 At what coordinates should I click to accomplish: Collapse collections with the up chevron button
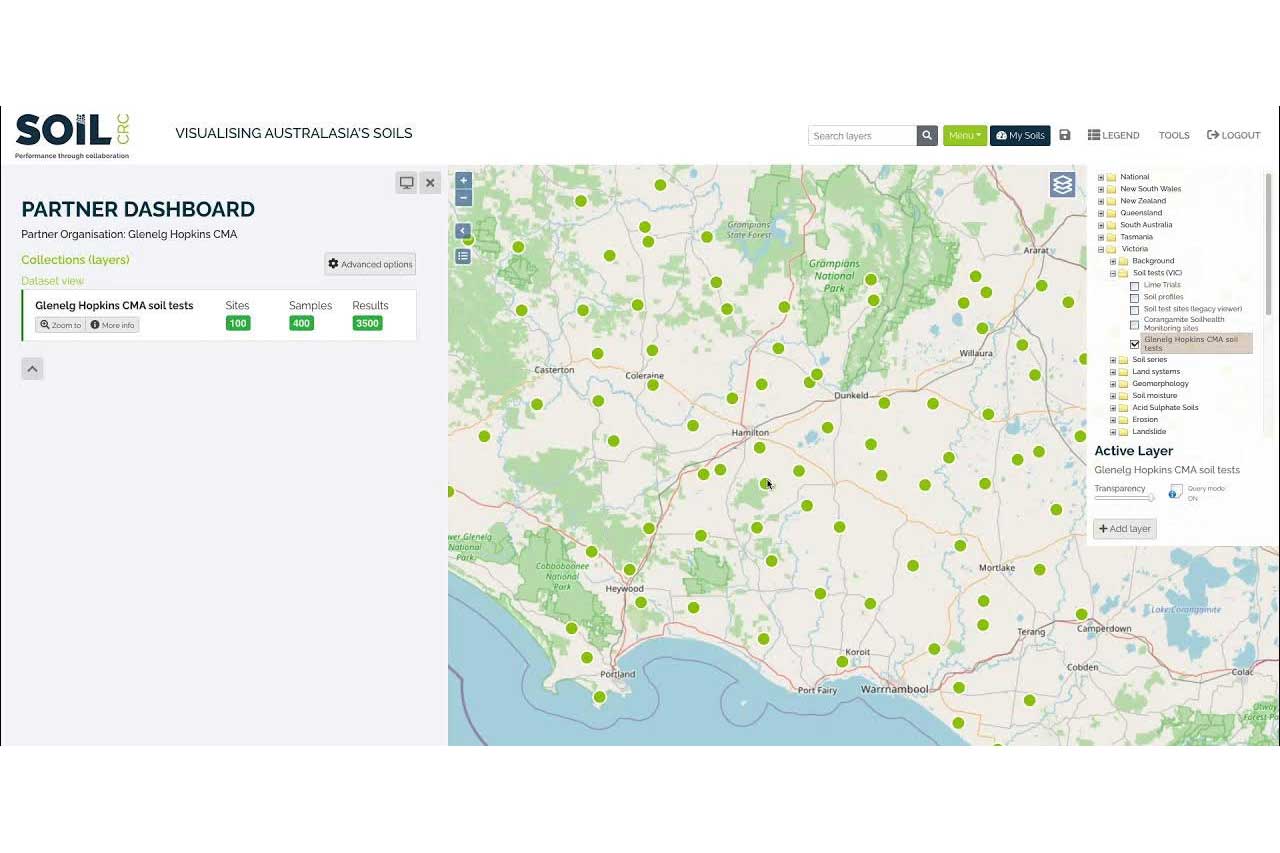pyautogui.click(x=32, y=369)
